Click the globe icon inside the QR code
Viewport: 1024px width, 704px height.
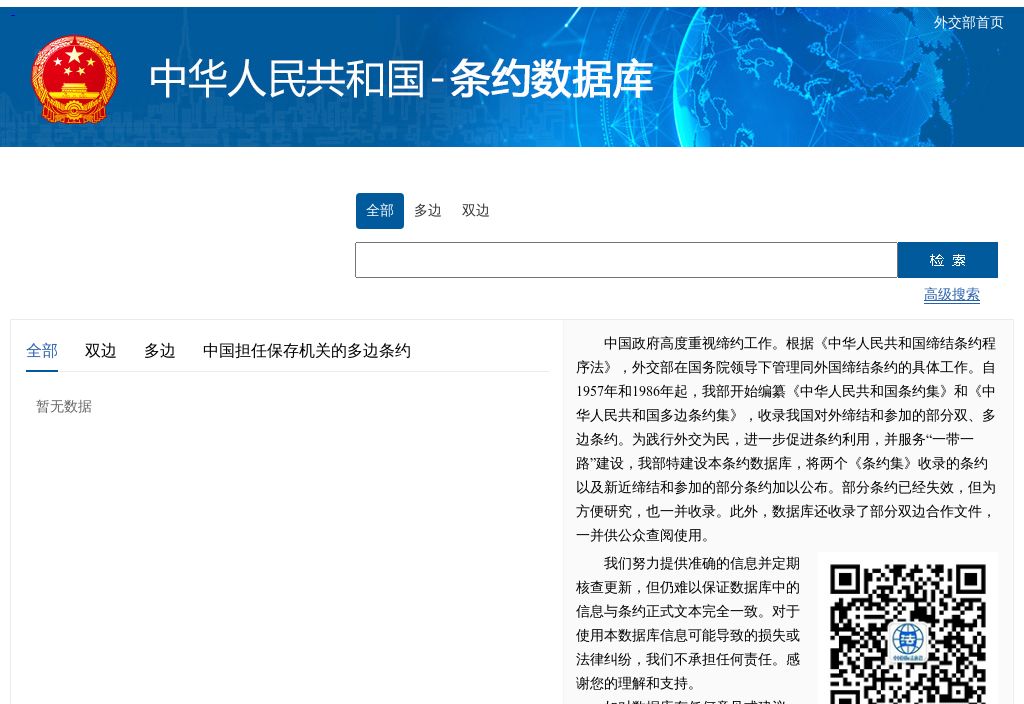[x=908, y=644]
